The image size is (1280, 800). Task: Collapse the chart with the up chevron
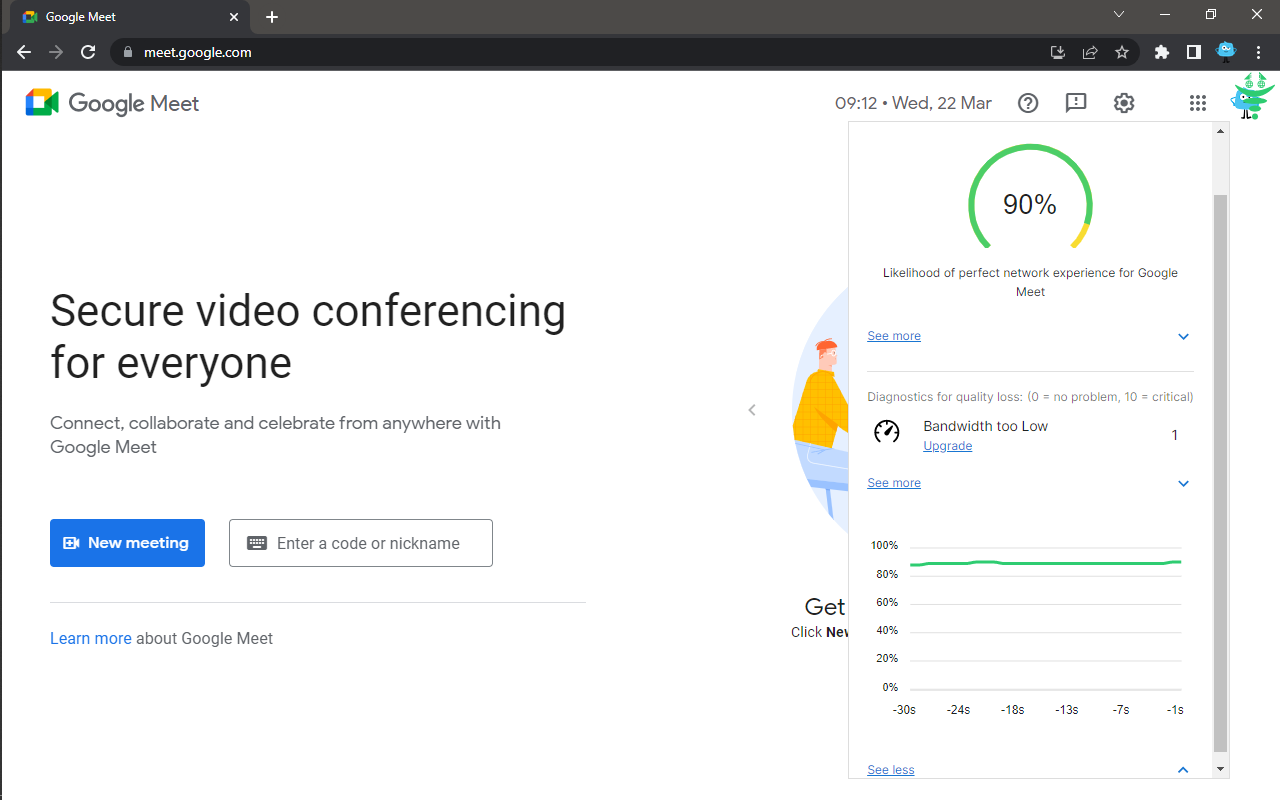point(1183,770)
